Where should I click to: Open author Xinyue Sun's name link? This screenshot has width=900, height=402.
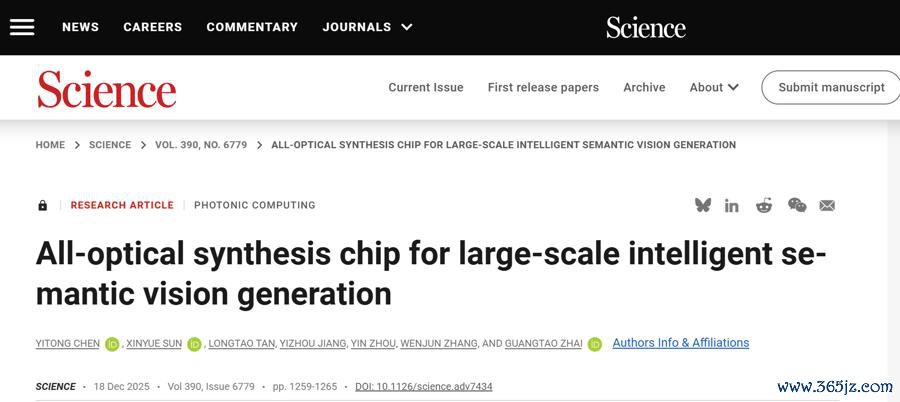tap(153, 344)
